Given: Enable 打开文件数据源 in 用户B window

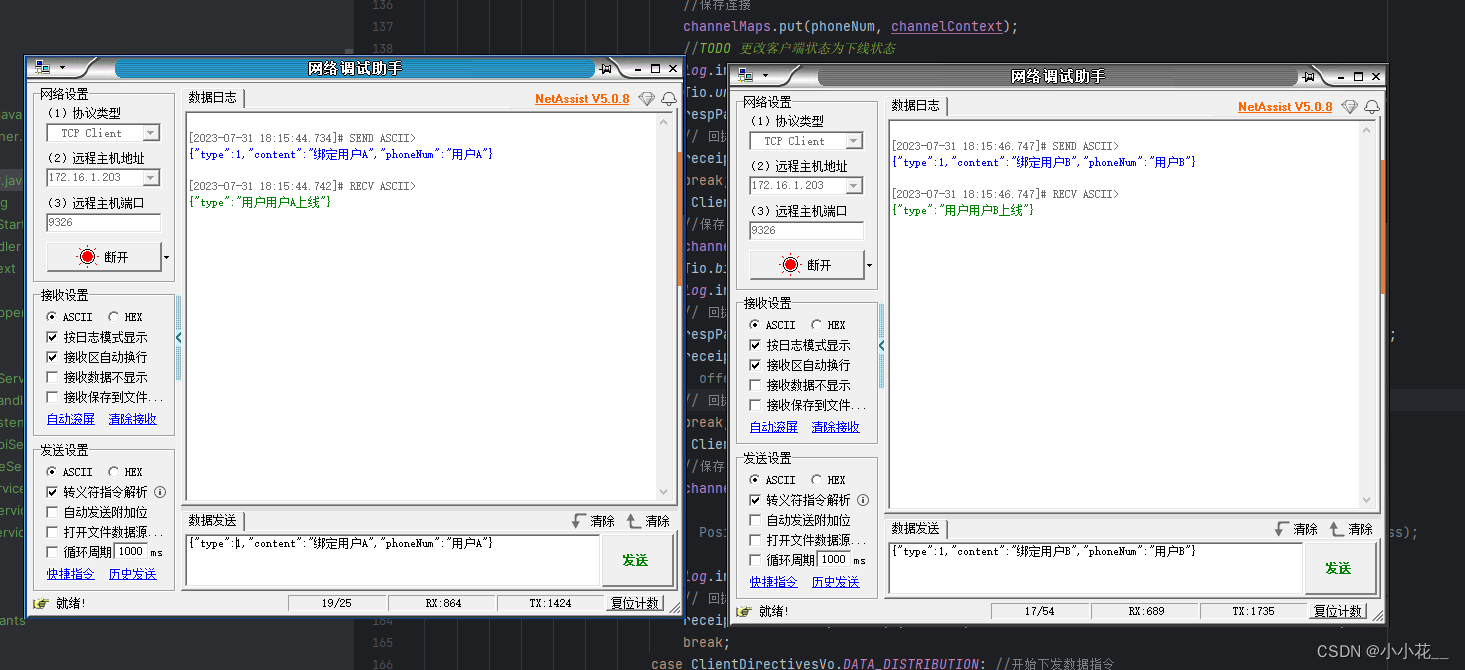Looking at the screenshot, I should point(756,540).
